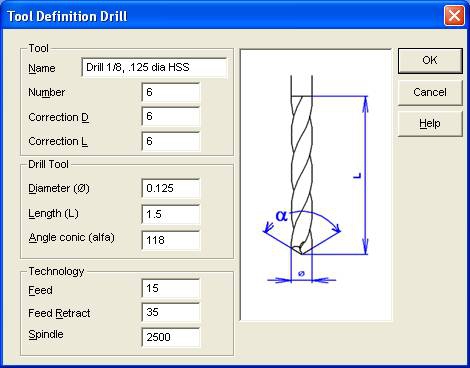The height and width of the screenshot is (368, 470).
Task: Select the Length (L) value box
Action: coord(171,214)
